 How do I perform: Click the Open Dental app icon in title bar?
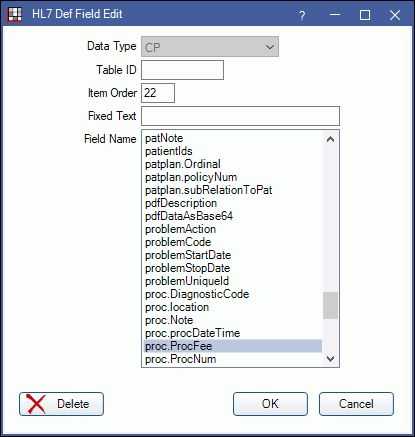tap(14, 15)
